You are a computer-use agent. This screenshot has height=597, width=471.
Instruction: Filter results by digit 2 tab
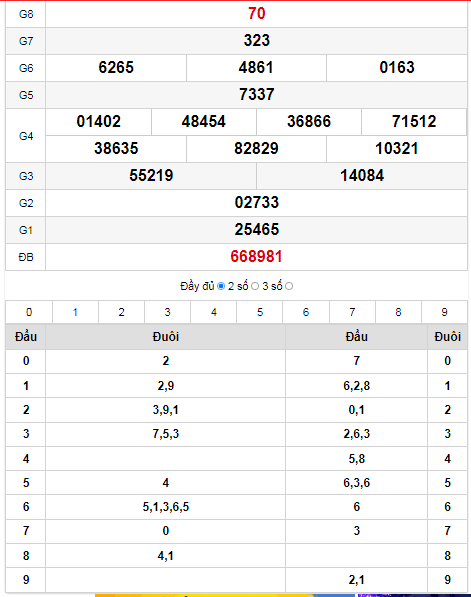(x=121, y=312)
